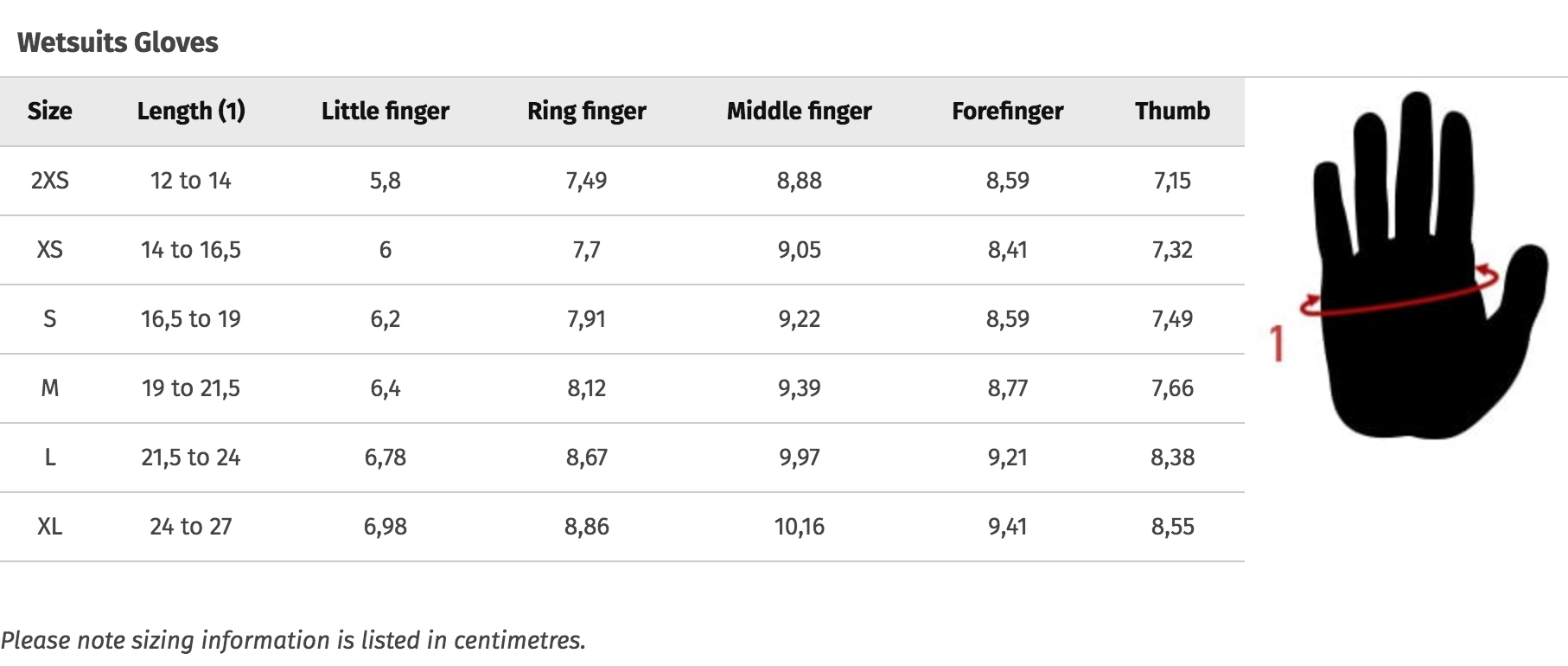Click the 10,16 middle finger value
The image size is (1568, 666).
(x=800, y=527)
